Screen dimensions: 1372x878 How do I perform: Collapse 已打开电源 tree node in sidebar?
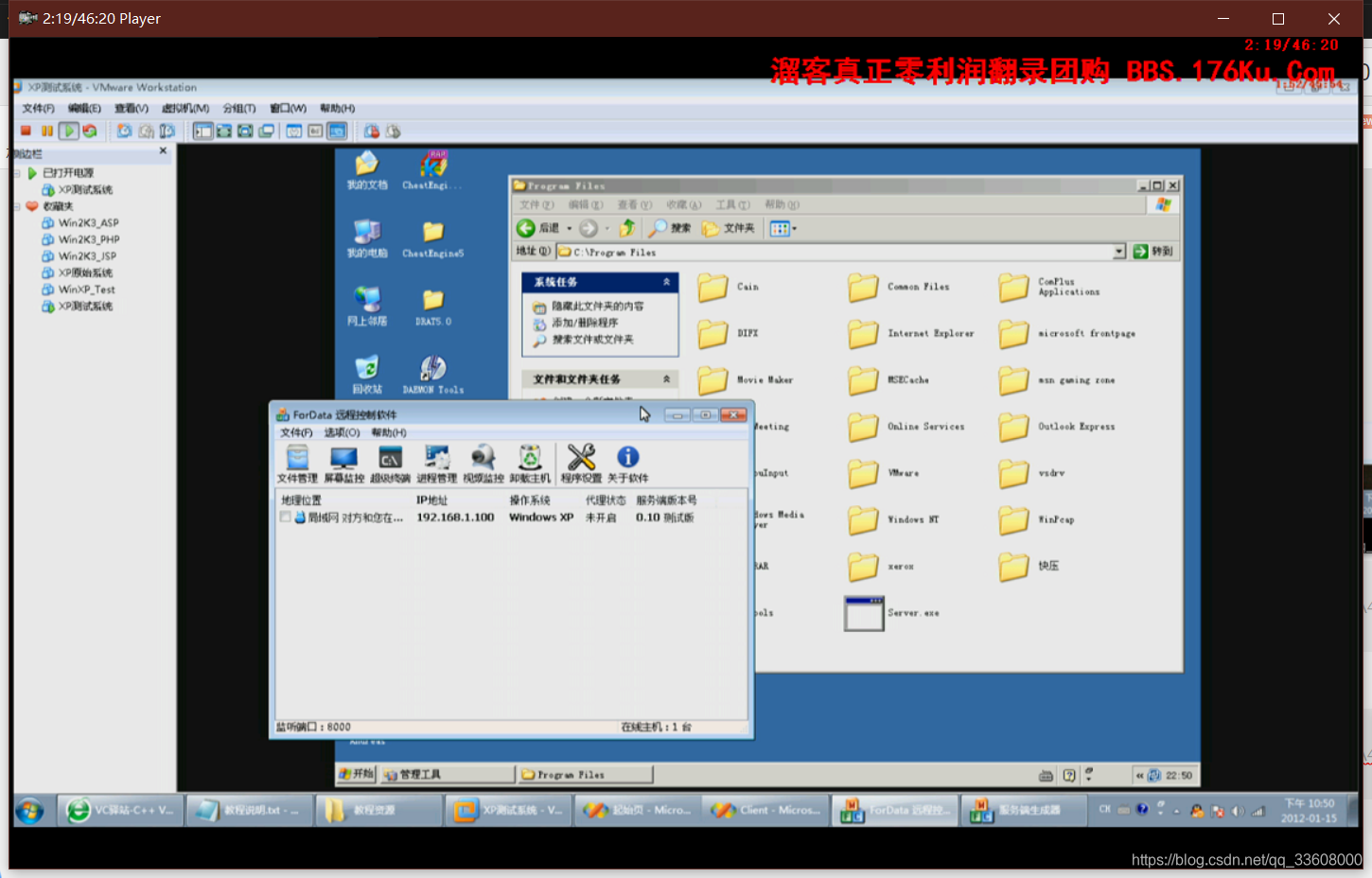click(x=17, y=173)
